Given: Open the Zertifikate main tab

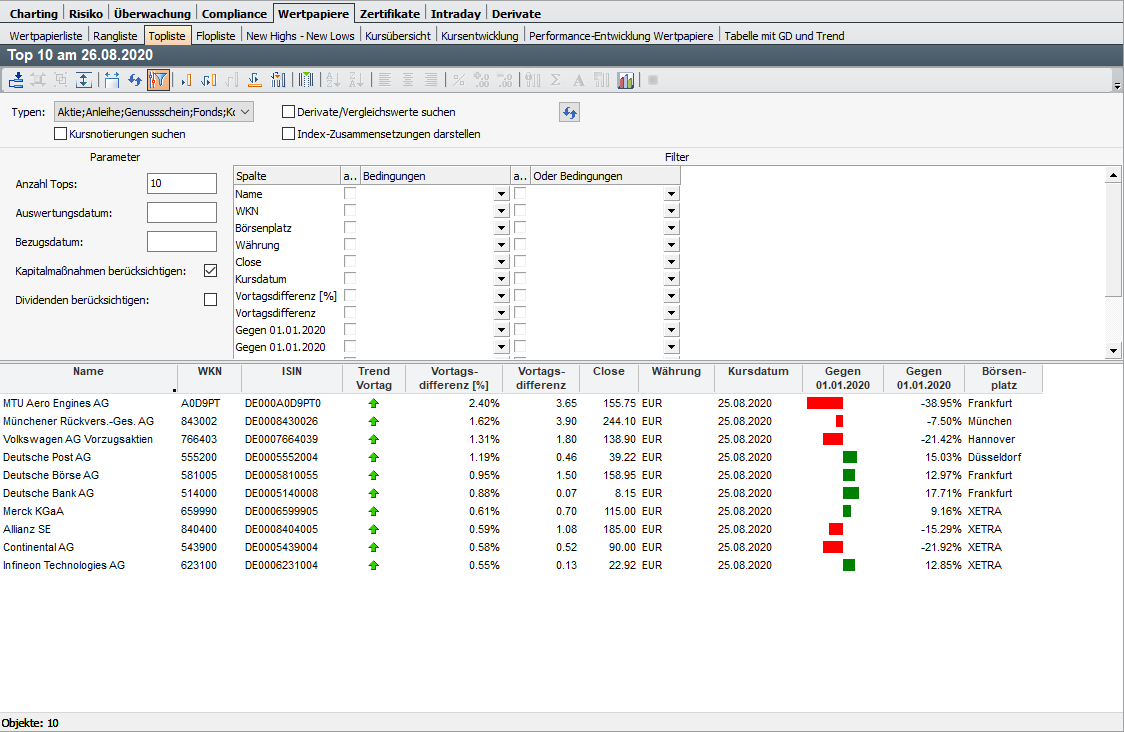Looking at the screenshot, I should click(x=391, y=14).
